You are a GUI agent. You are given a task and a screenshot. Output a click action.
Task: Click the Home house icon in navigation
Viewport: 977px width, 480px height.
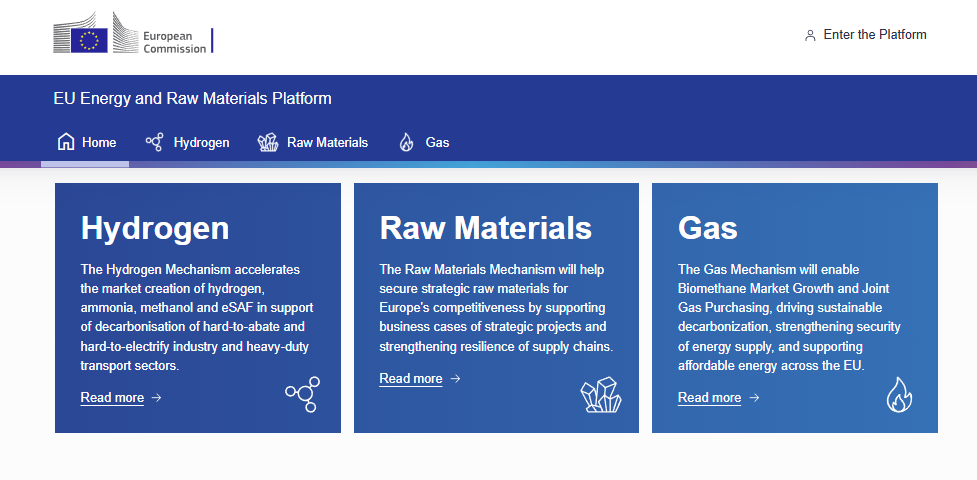(66, 142)
